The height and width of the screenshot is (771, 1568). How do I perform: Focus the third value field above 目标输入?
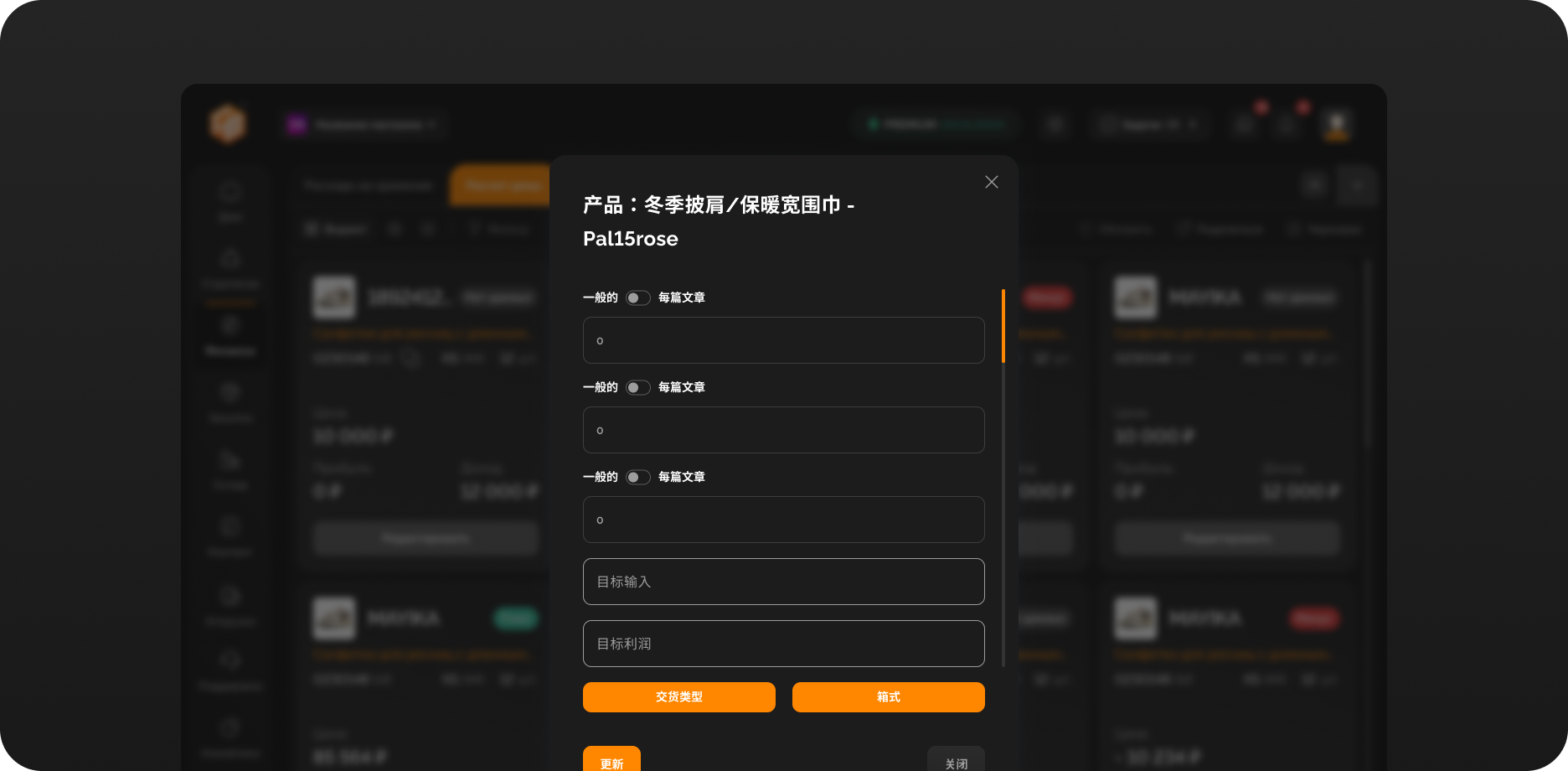click(783, 520)
